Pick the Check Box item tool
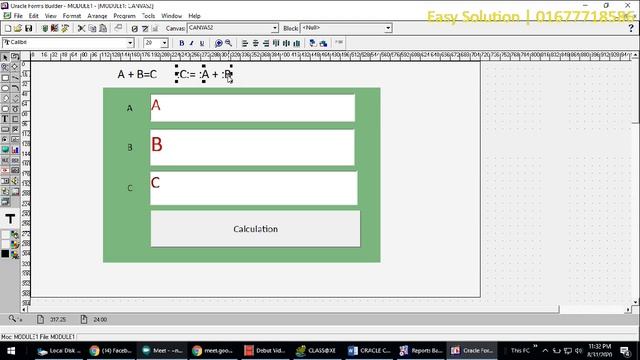 coord(15,129)
